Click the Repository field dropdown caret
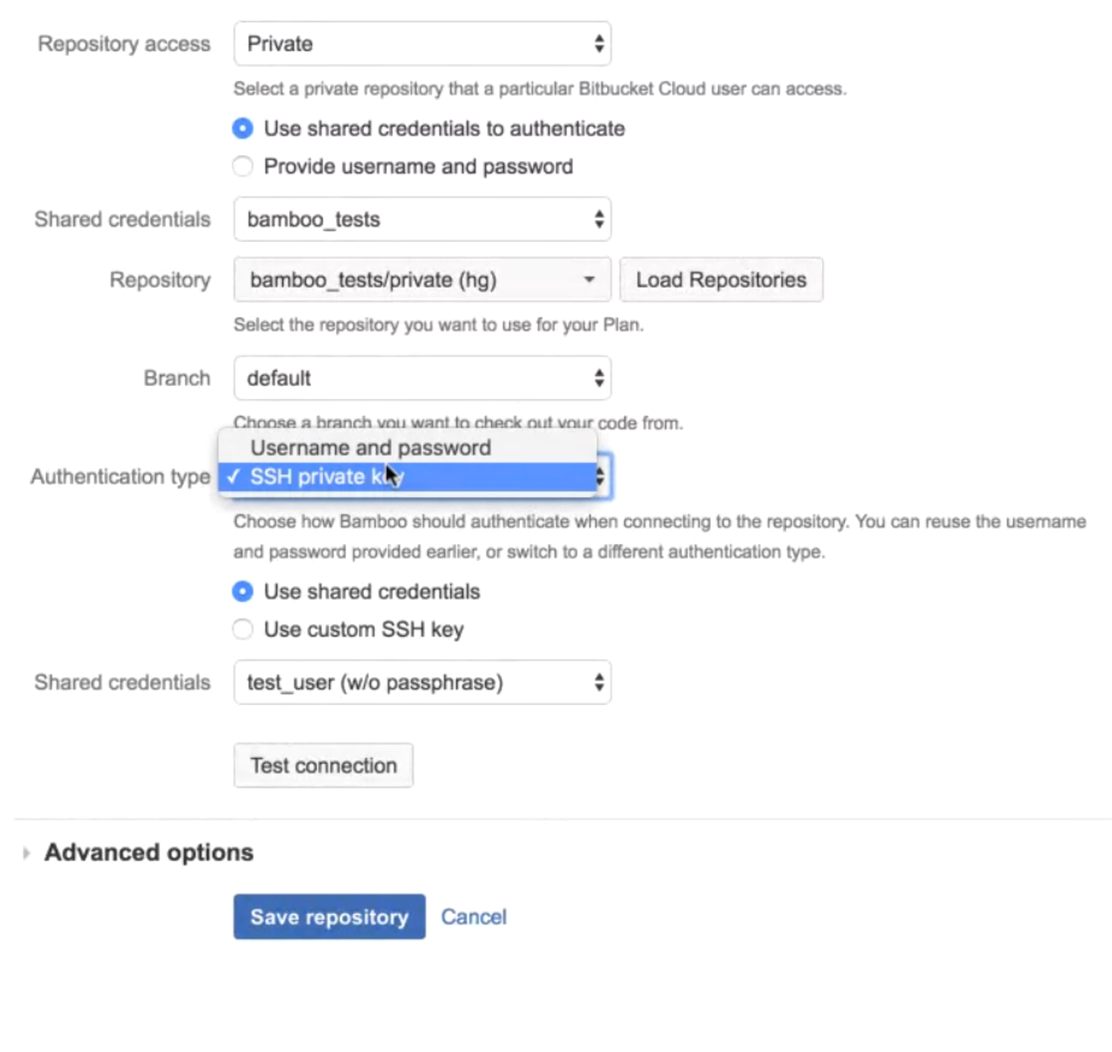1112x1052 pixels. [x=589, y=280]
